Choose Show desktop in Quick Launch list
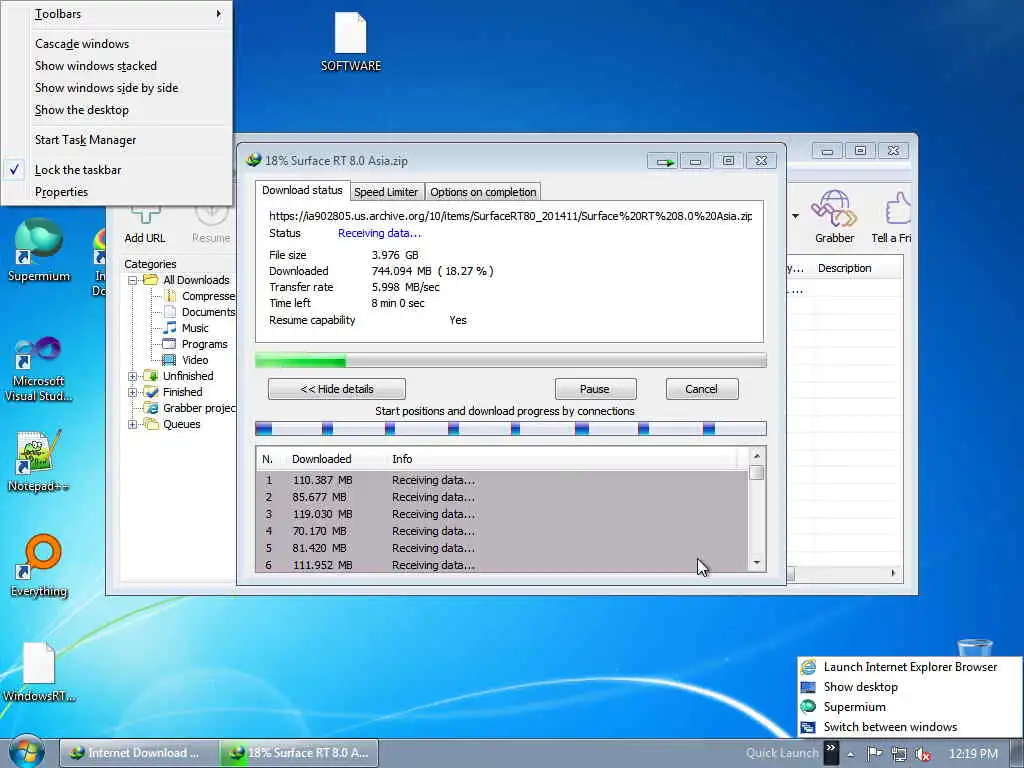Viewport: 1024px width, 768px height. click(910, 687)
